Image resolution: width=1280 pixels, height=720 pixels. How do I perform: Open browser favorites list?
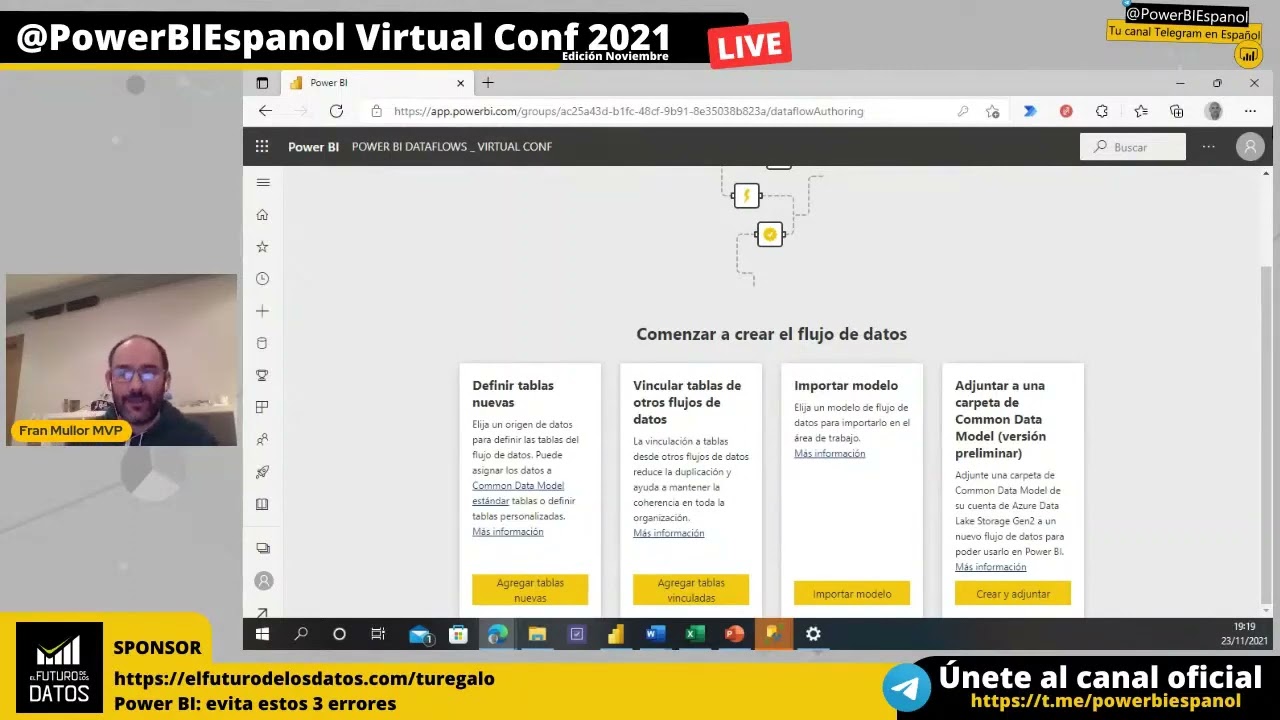coord(1140,111)
